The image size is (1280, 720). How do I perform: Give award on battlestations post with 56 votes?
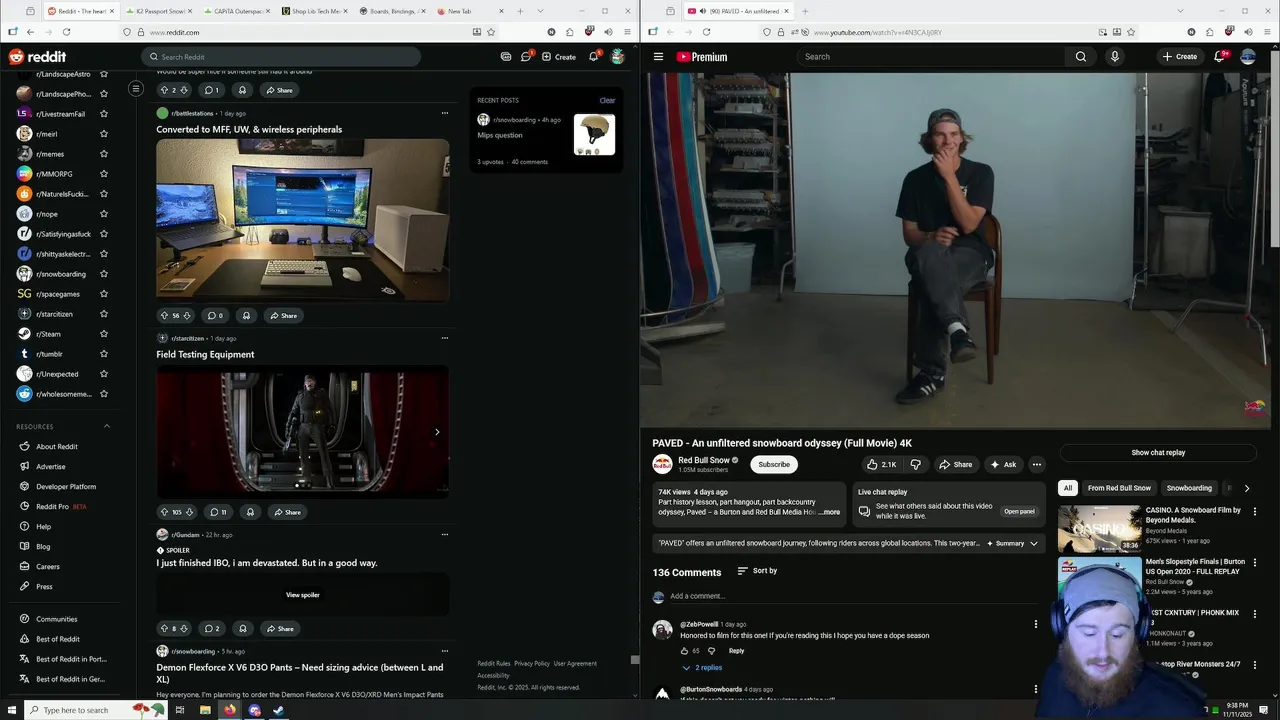[246, 316]
